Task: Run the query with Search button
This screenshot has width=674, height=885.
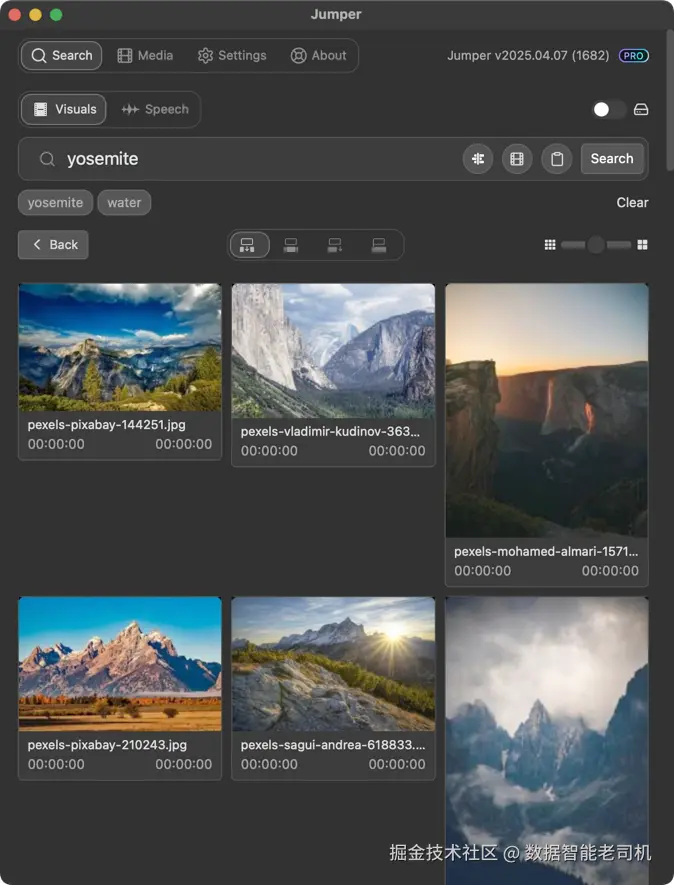Action: [x=612, y=159]
